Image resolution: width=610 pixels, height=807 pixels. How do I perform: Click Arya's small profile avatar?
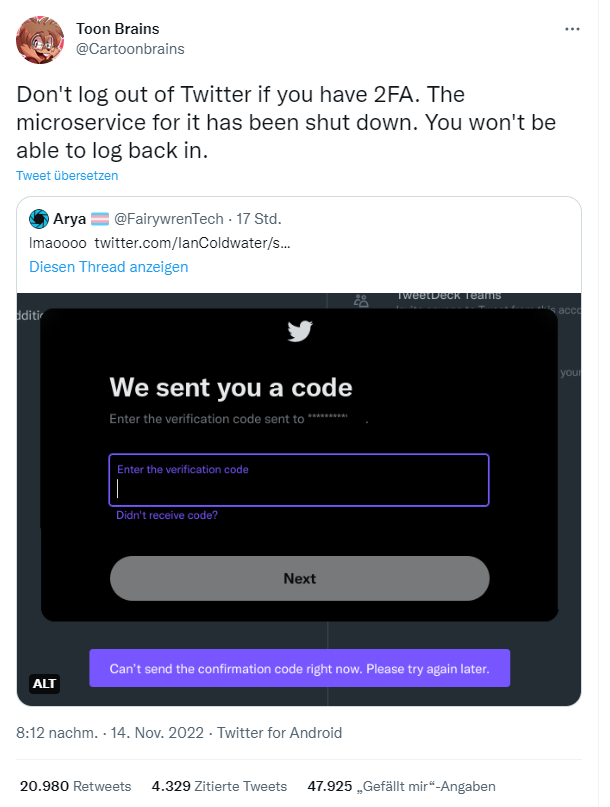39,219
